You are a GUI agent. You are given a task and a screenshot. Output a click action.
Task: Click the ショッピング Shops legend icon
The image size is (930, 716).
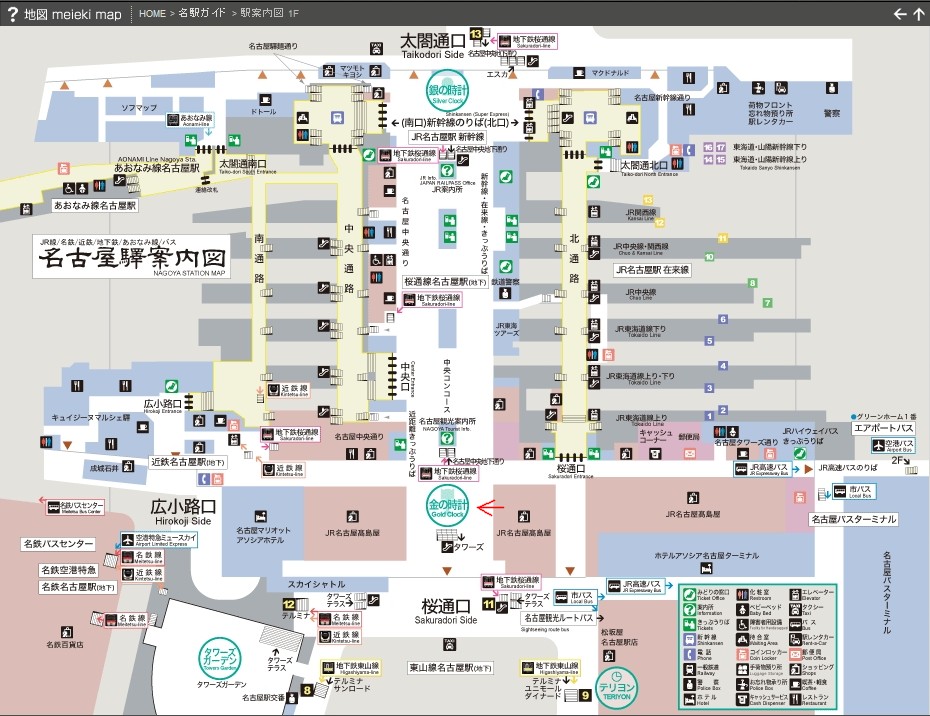[x=795, y=669]
